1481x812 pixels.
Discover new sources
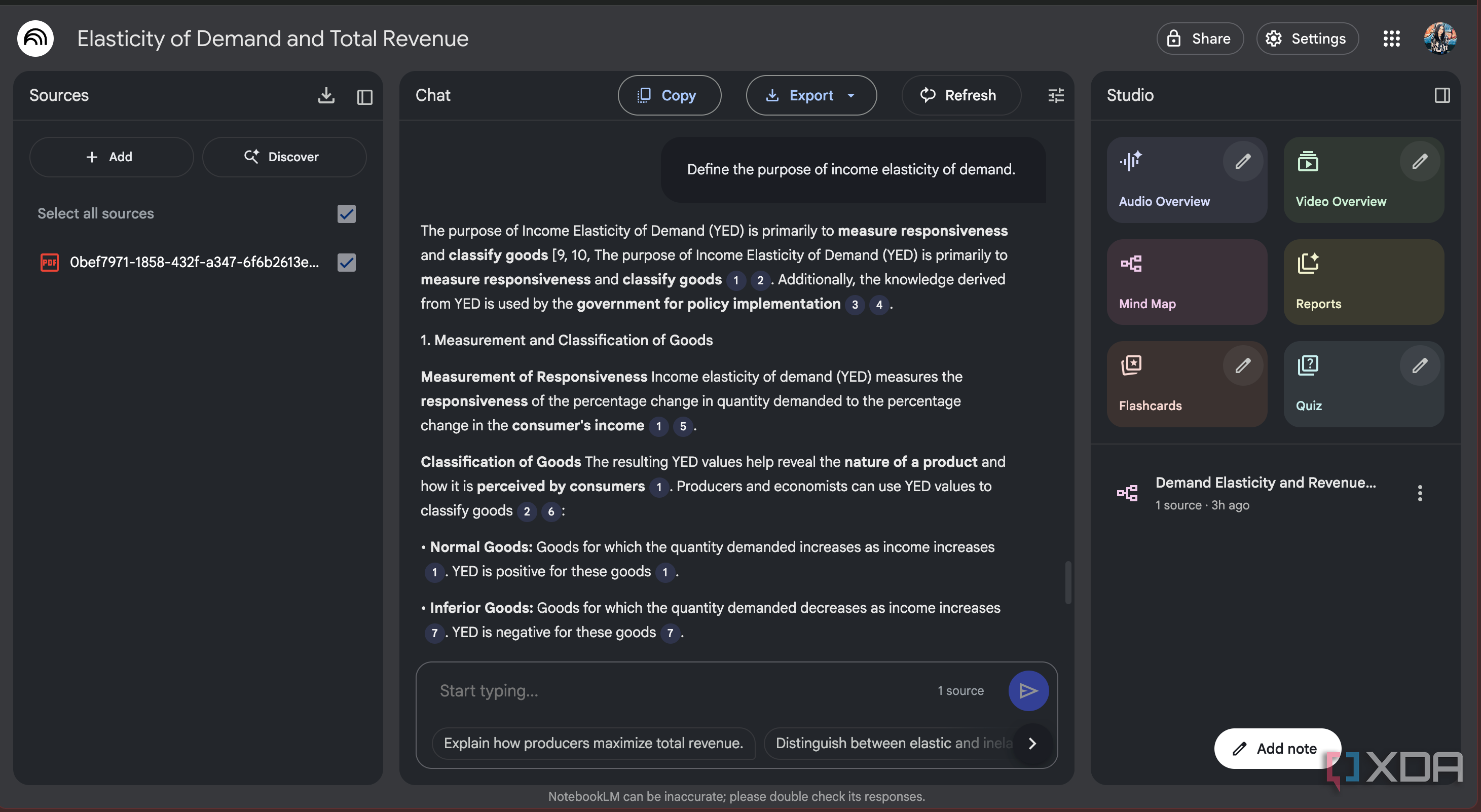[x=284, y=157]
